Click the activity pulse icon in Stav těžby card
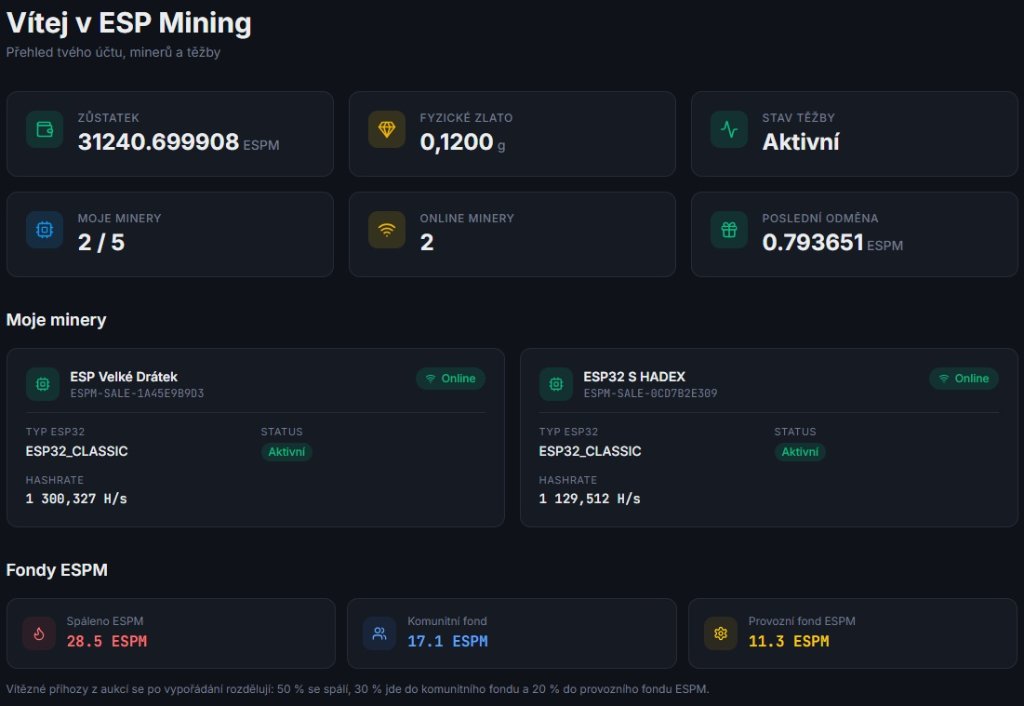1024x706 pixels. point(729,129)
